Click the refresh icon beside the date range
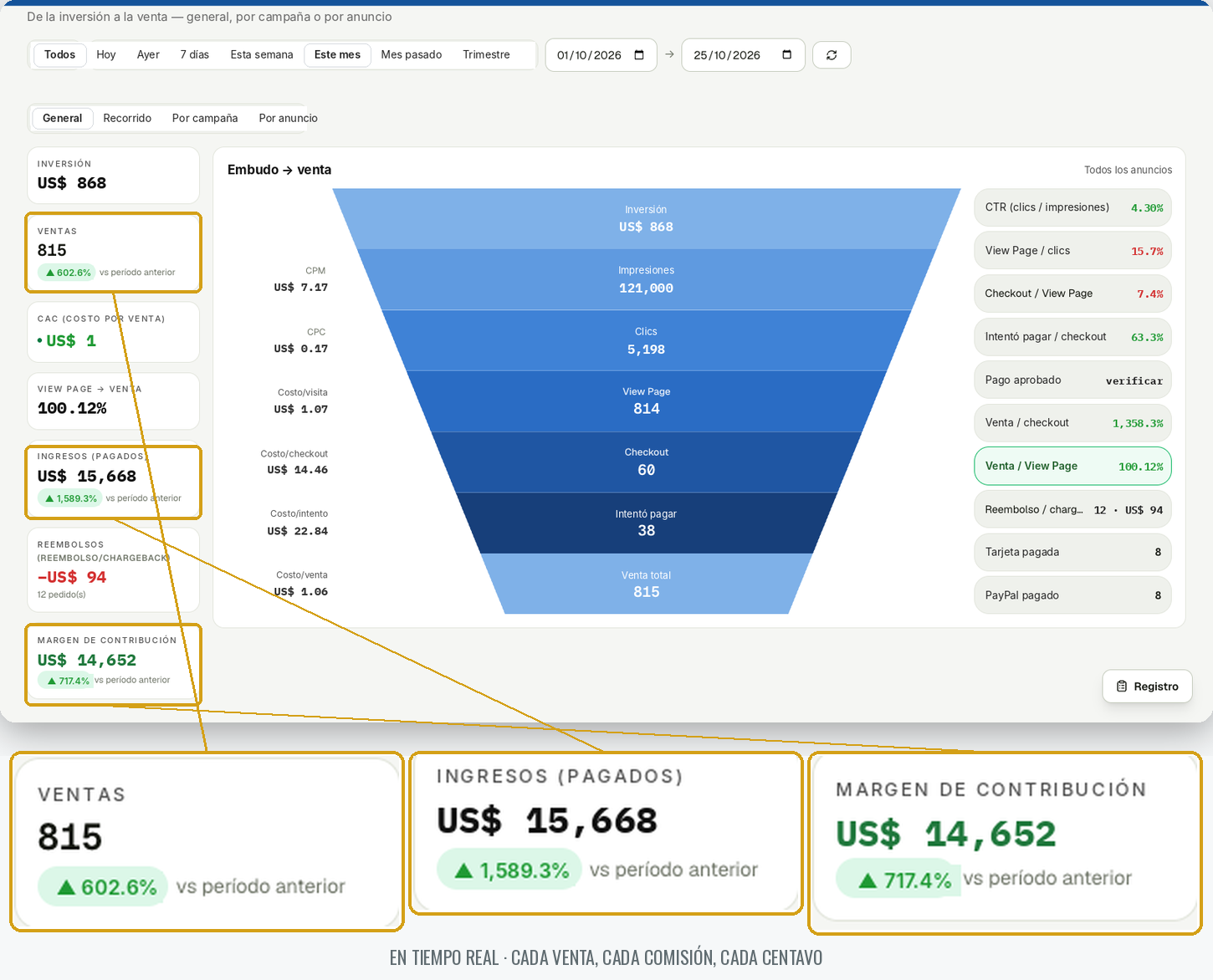This screenshot has height=980, width=1213. [832, 55]
